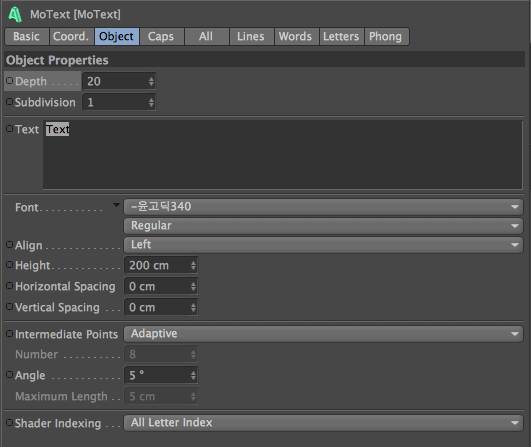
Task: Click the Height value stepper arrows
Action: 193,265
